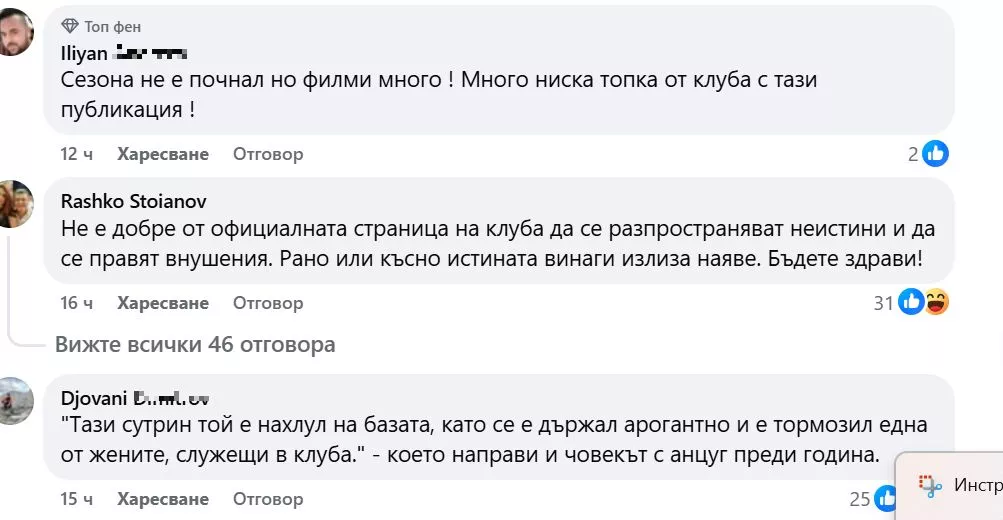Click the 12 ч timestamp on Iliyan's comment
Screen dimensions: 1003x520
77,154
